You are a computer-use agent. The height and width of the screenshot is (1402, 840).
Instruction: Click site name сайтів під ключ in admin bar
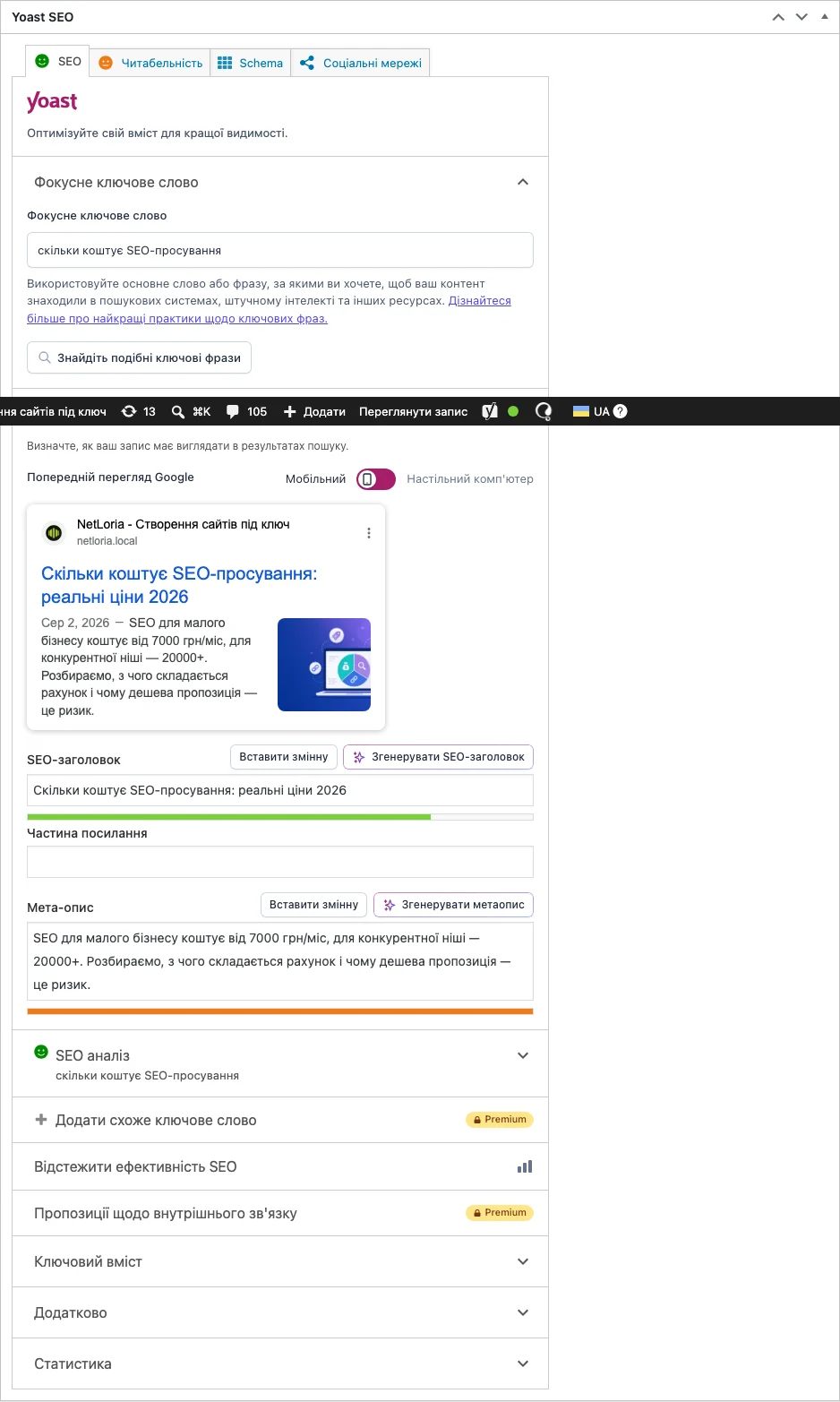(54, 411)
